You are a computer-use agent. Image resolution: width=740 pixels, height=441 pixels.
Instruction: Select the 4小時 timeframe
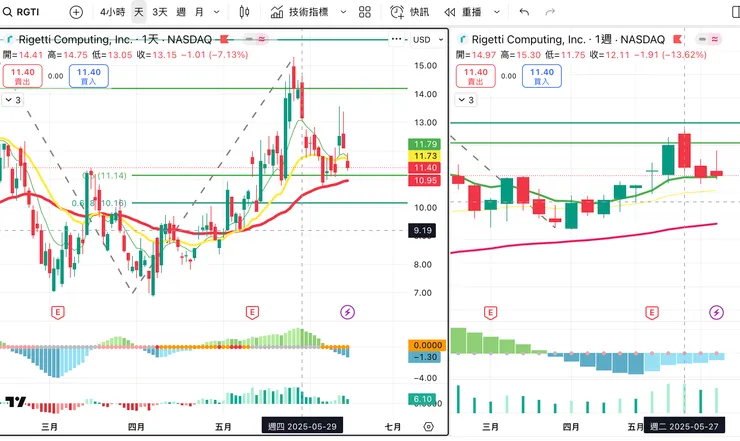click(x=112, y=12)
